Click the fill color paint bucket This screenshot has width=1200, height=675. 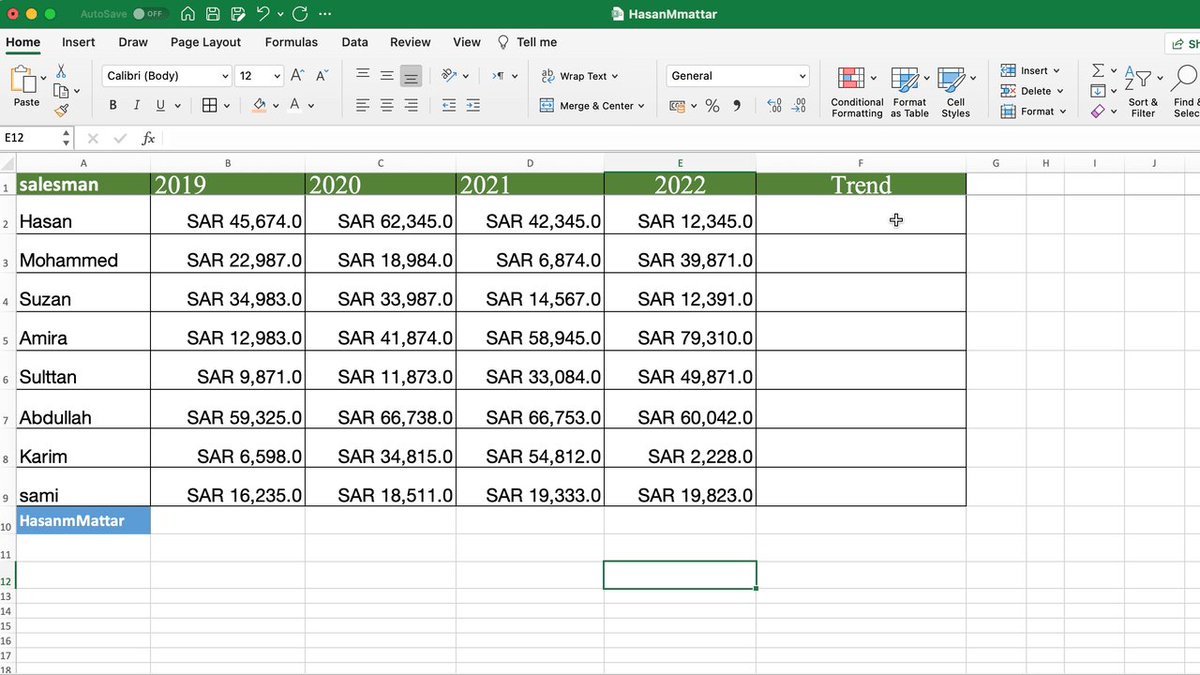pos(260,105)
